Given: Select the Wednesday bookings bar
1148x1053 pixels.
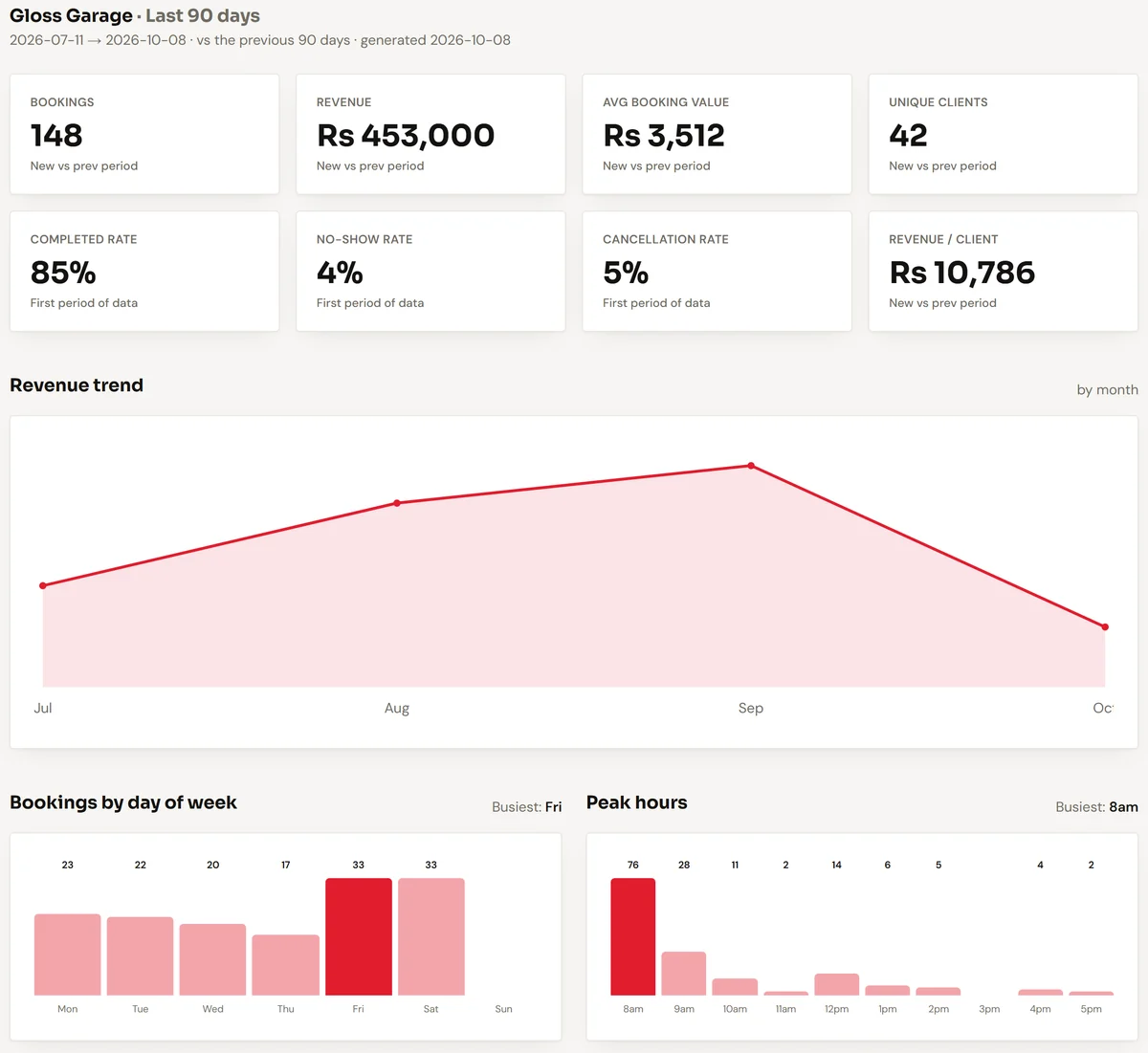Looking at the screenshot, I should (x=212, y=959).
